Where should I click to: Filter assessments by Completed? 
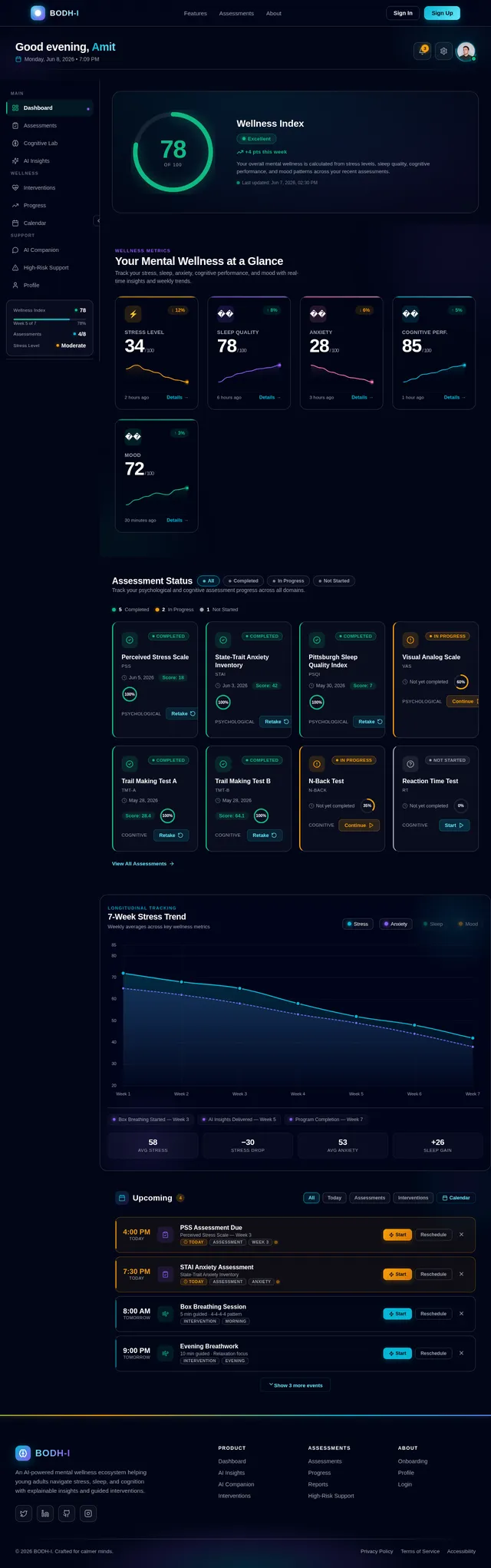(243, 581)
